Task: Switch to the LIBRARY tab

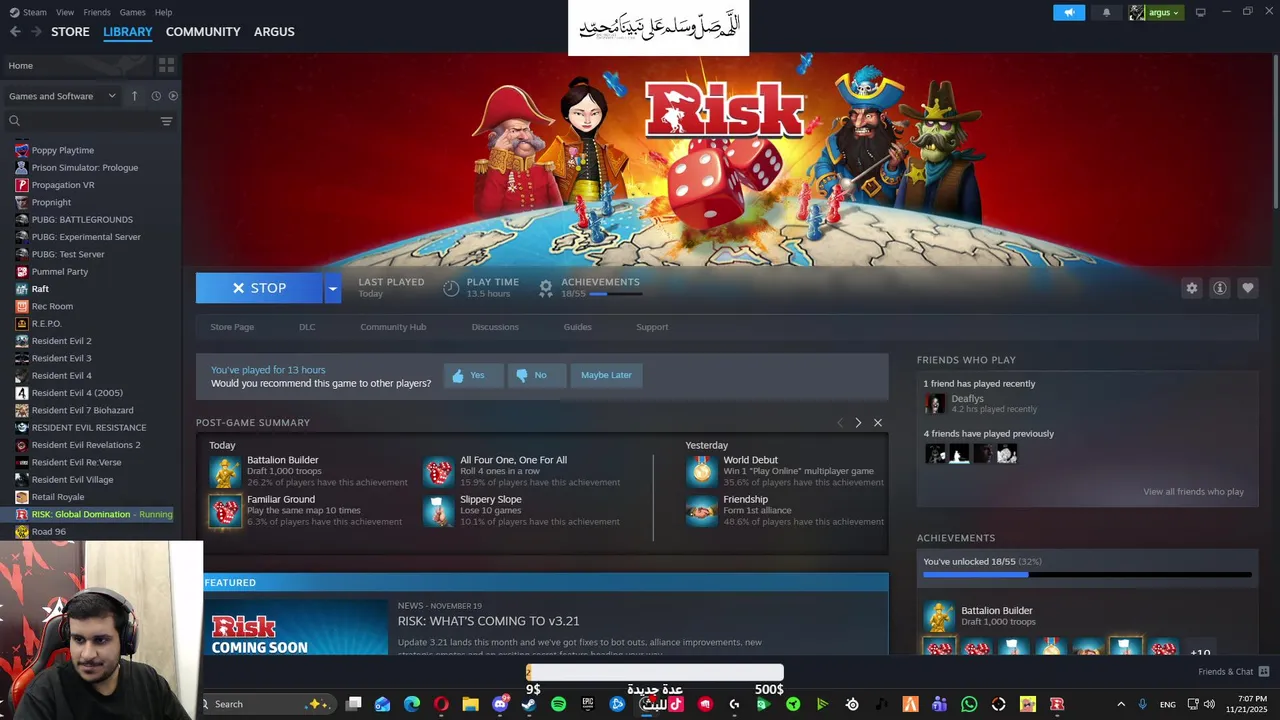Action: point(128,32)
